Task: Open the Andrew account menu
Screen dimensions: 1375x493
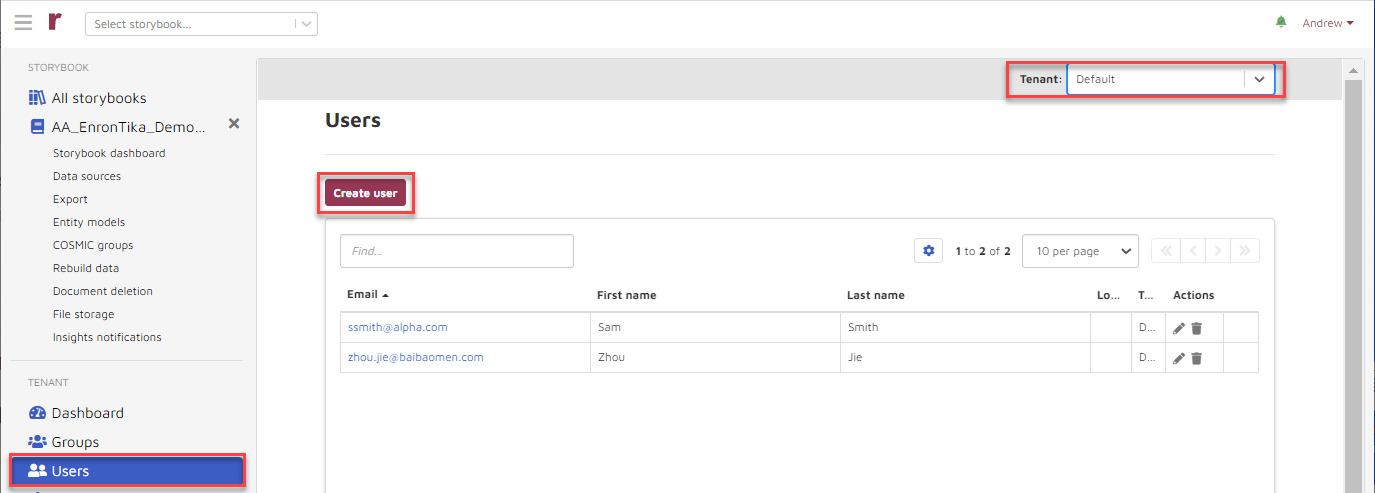Action: 1328,23
